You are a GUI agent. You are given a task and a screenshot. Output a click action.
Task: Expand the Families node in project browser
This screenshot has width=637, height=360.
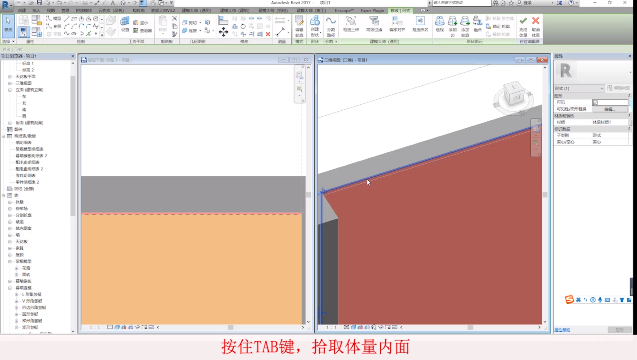[4, 195]
